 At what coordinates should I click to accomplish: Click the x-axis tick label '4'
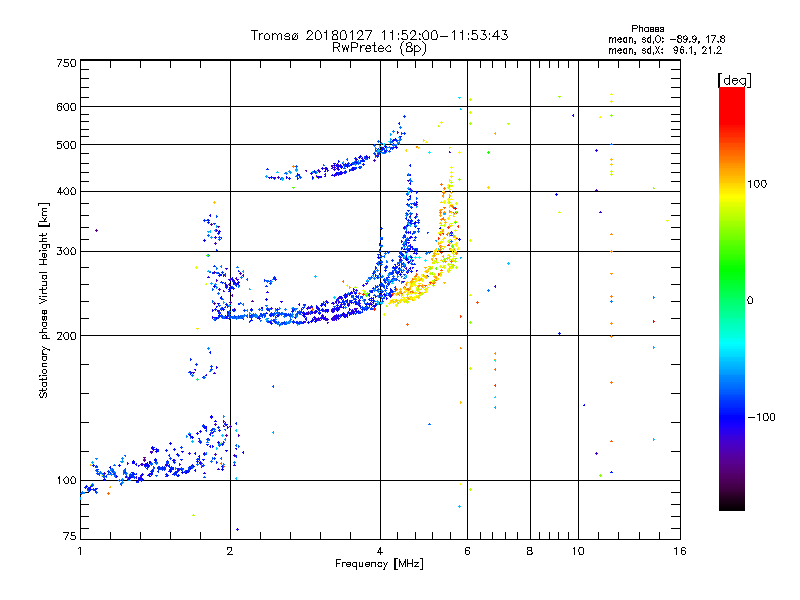[380, 551]
